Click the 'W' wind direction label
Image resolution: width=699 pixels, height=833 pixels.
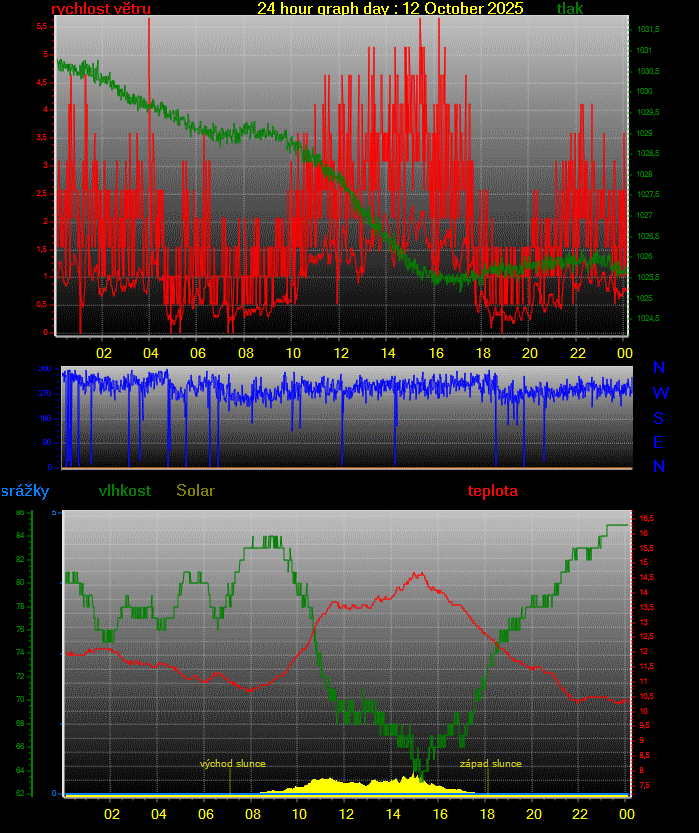pyautogui.click(x=660, y=393)
